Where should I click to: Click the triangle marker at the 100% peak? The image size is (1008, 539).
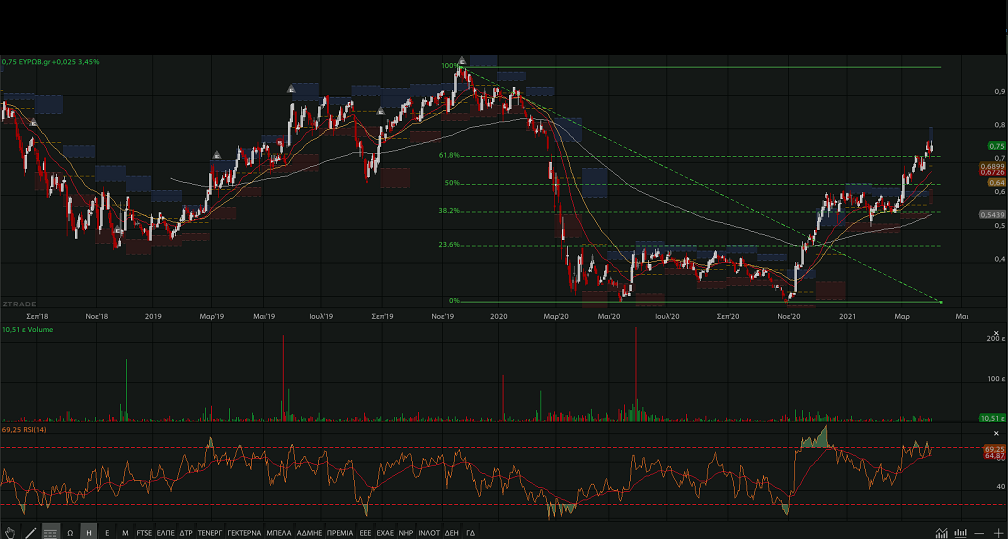click(462, 60)
